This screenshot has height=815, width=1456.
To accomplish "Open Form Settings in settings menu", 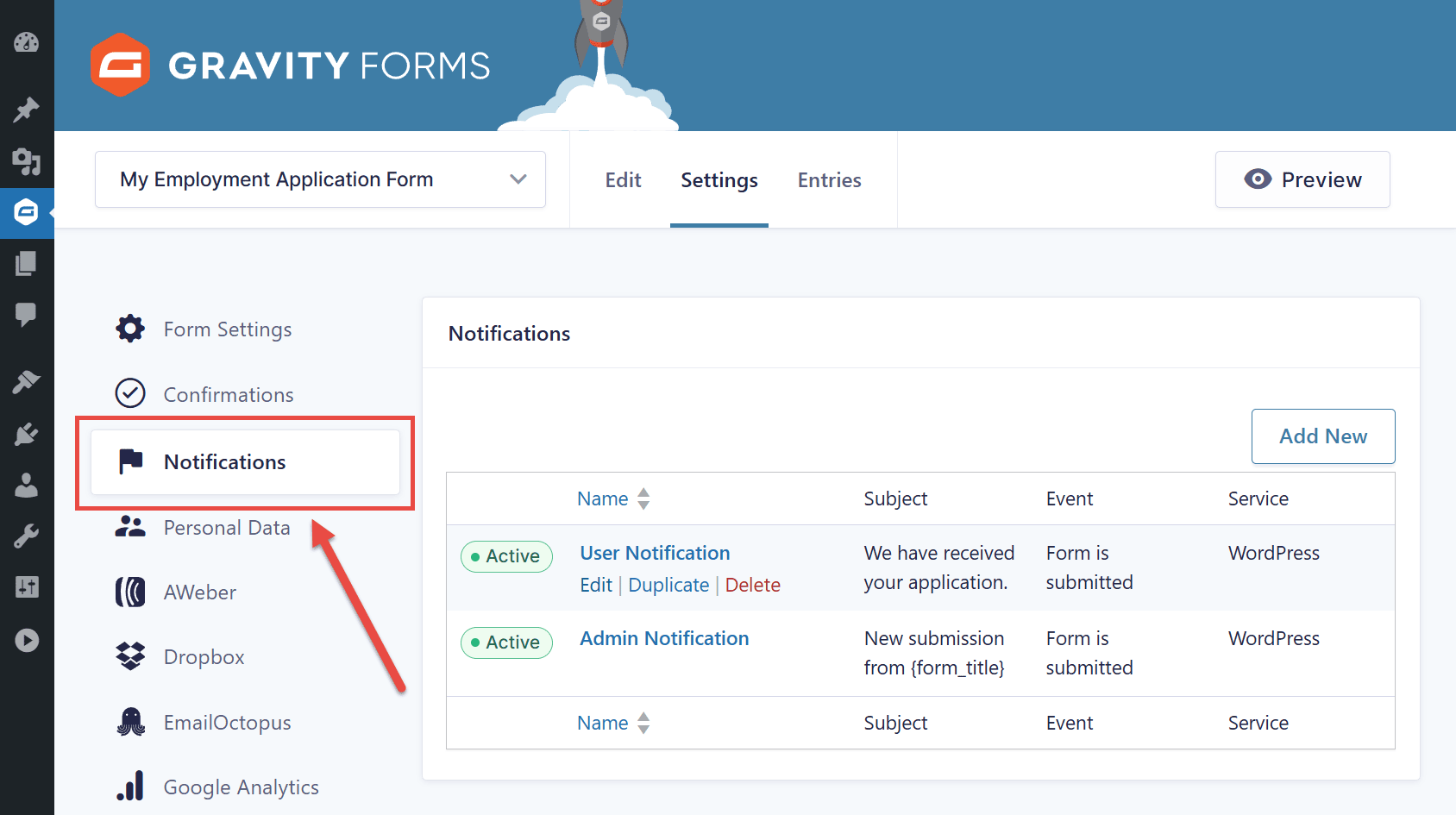I will click(228, 329).
